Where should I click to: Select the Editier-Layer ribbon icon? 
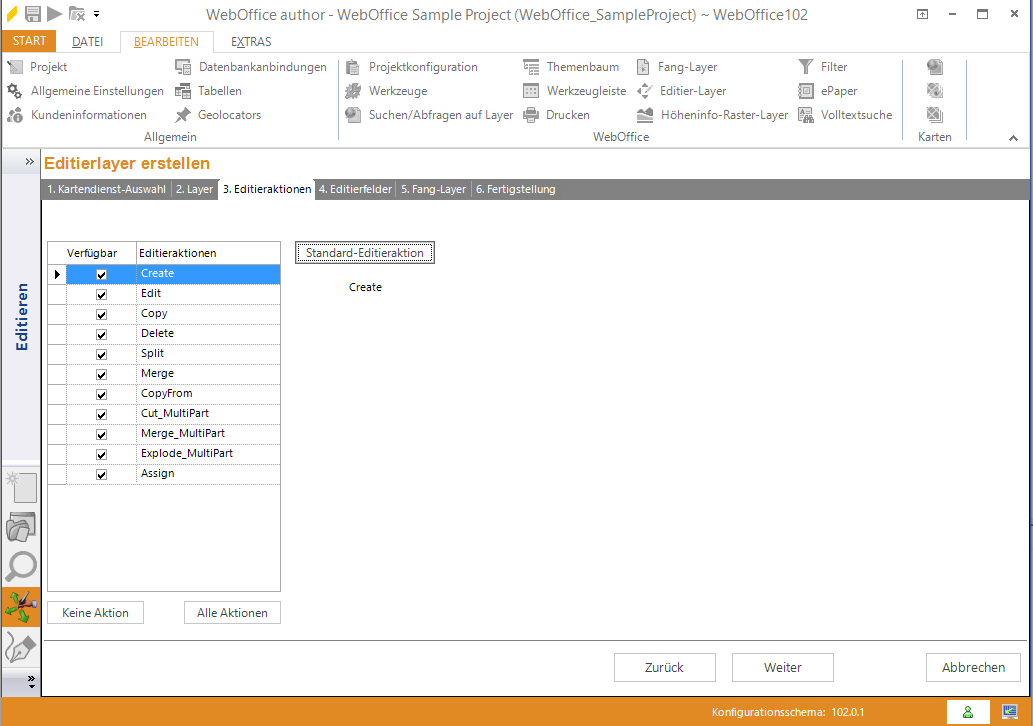[x=646, y=91]
